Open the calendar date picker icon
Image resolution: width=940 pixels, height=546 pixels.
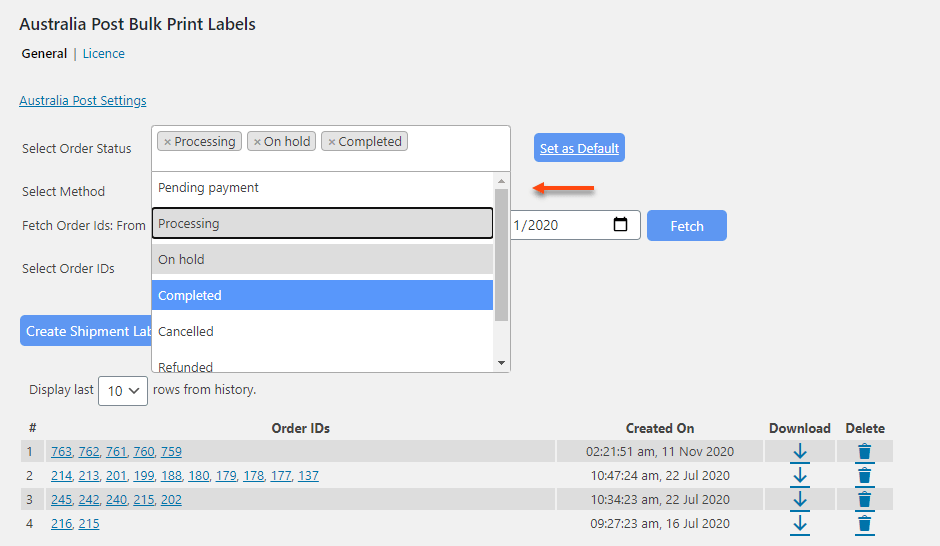click(x=620, y=224)
